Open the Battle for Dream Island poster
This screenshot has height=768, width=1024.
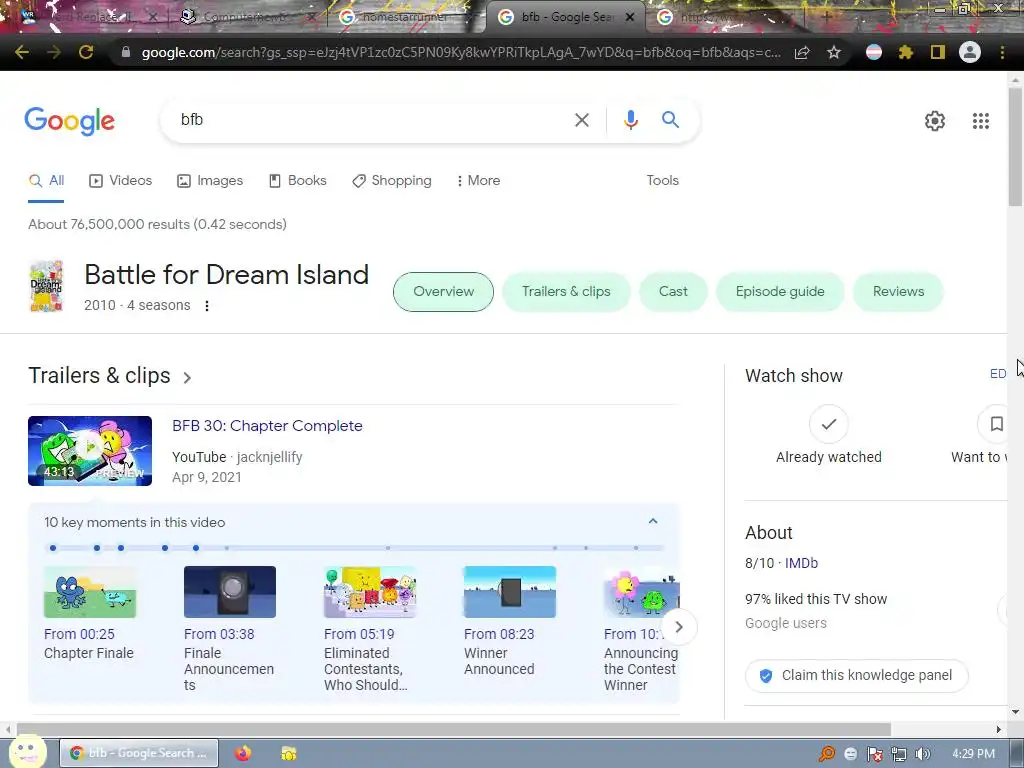tap(46, 285)
